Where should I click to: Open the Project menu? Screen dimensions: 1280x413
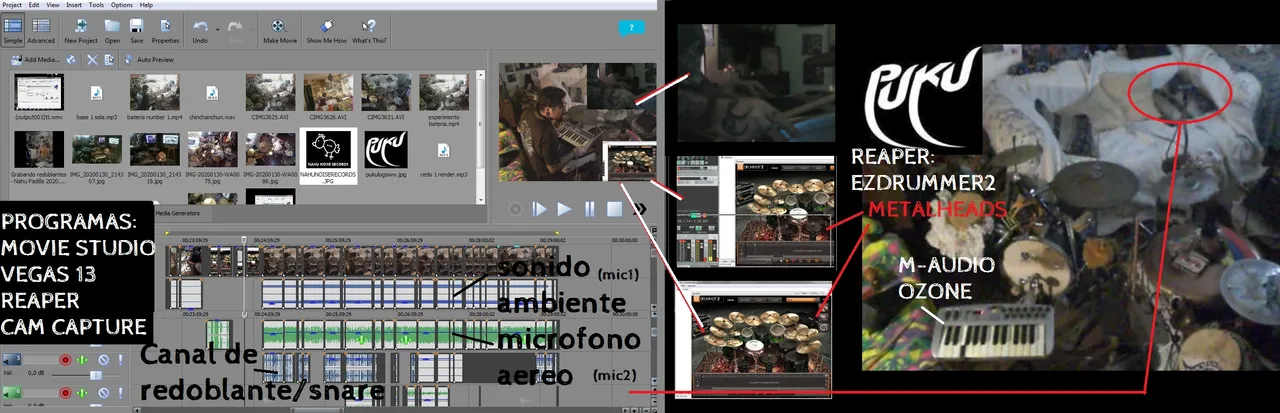click(12, 5)
